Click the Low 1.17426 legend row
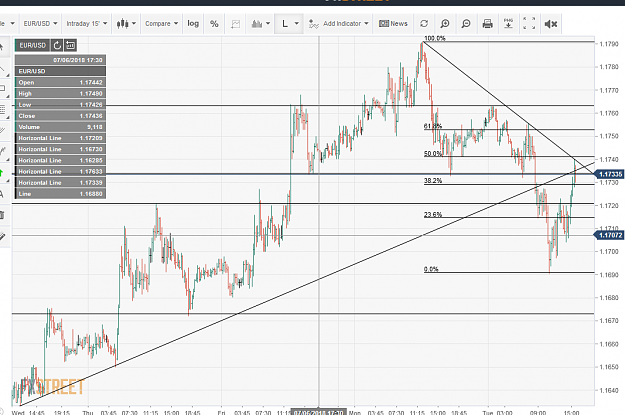 click(61, 105)
